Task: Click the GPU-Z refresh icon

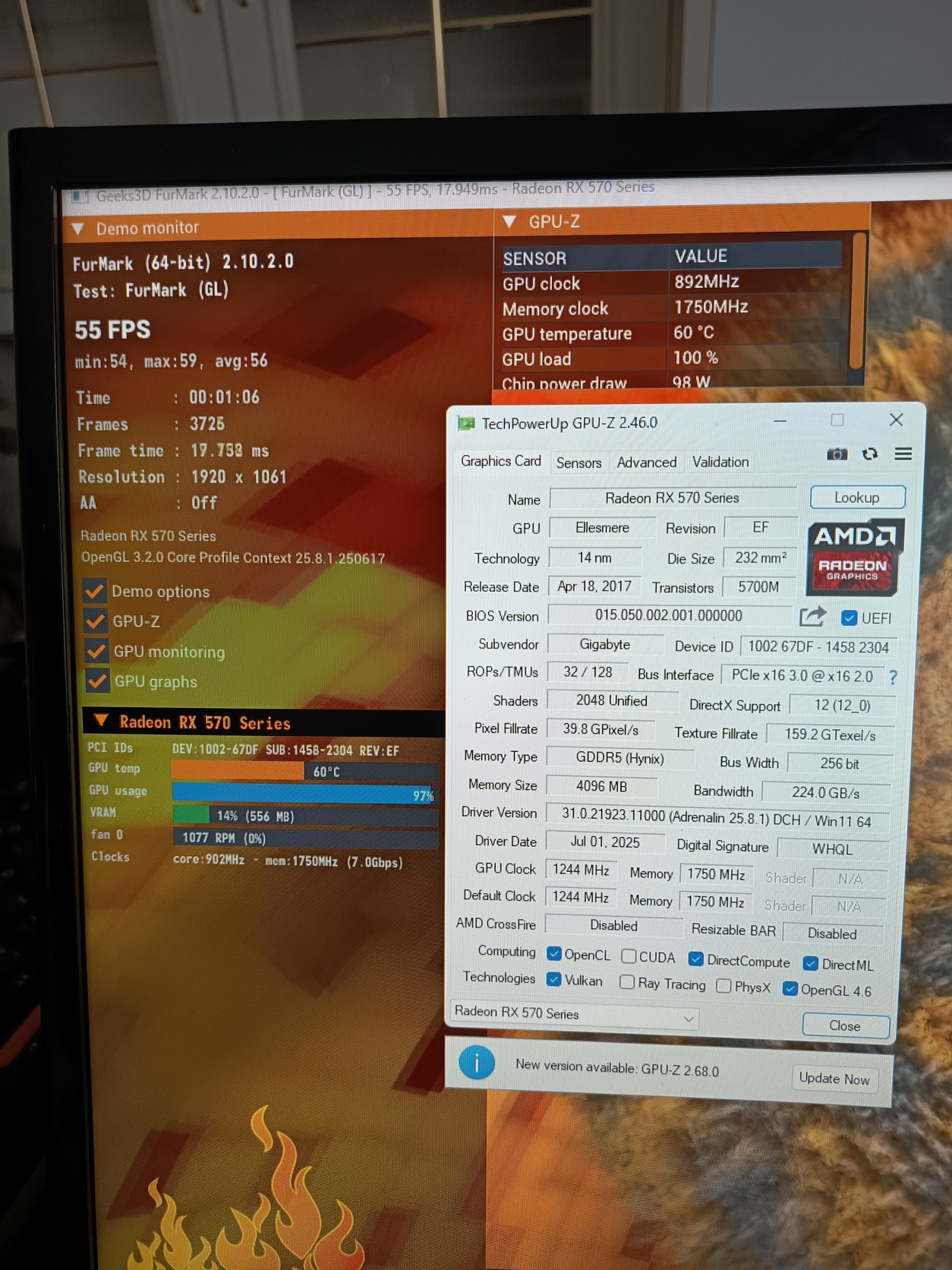Action: click(870, 453)
